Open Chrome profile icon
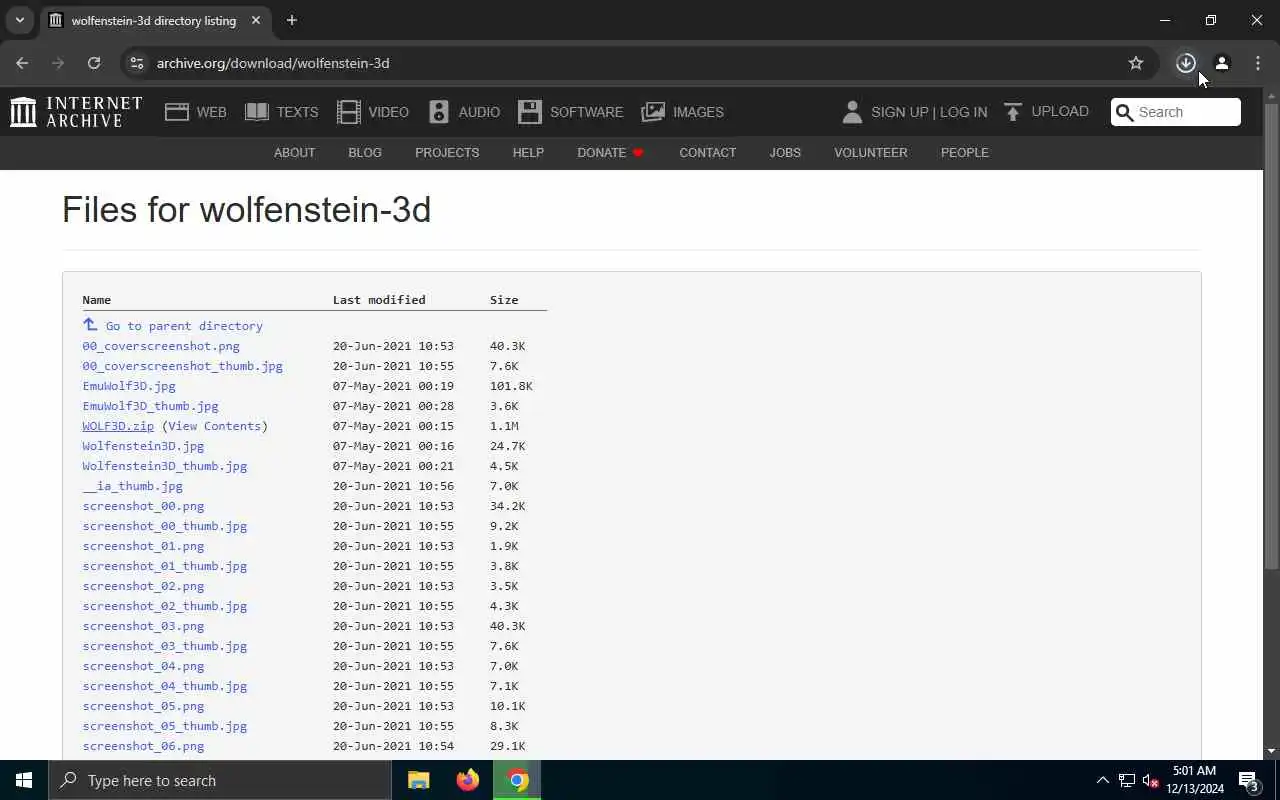This screenshot has height=800, width=1280. 1222,63
